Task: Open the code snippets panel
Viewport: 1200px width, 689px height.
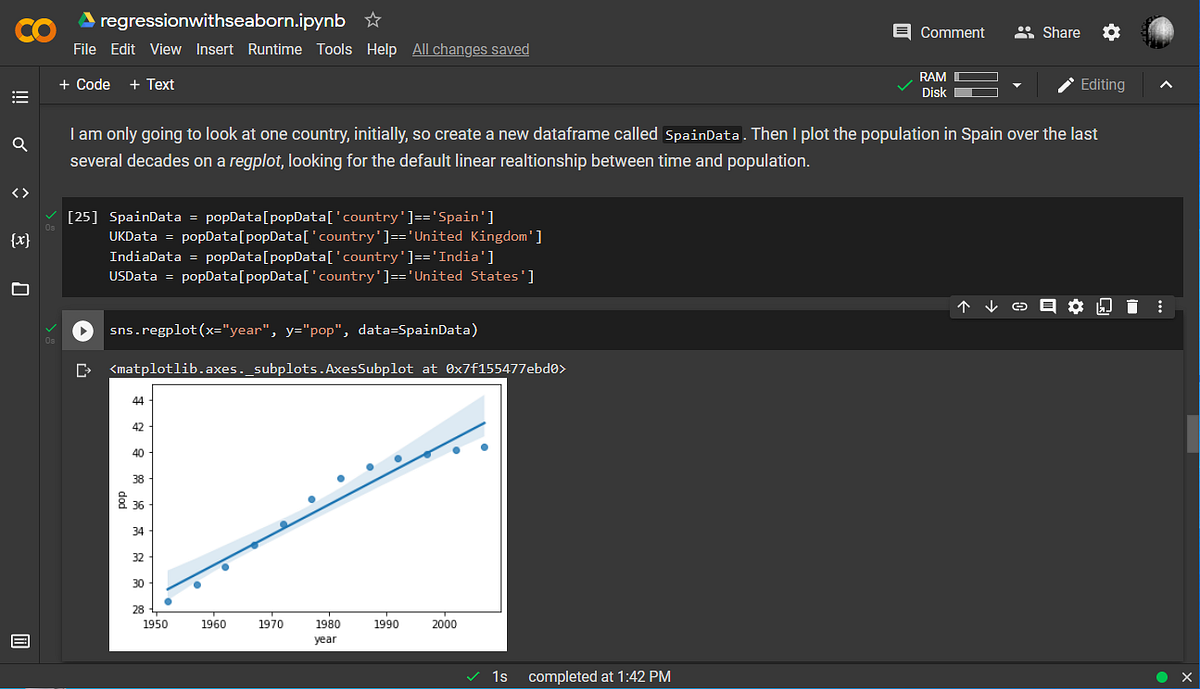Action: pyautogui.click(x=19, y=192)
